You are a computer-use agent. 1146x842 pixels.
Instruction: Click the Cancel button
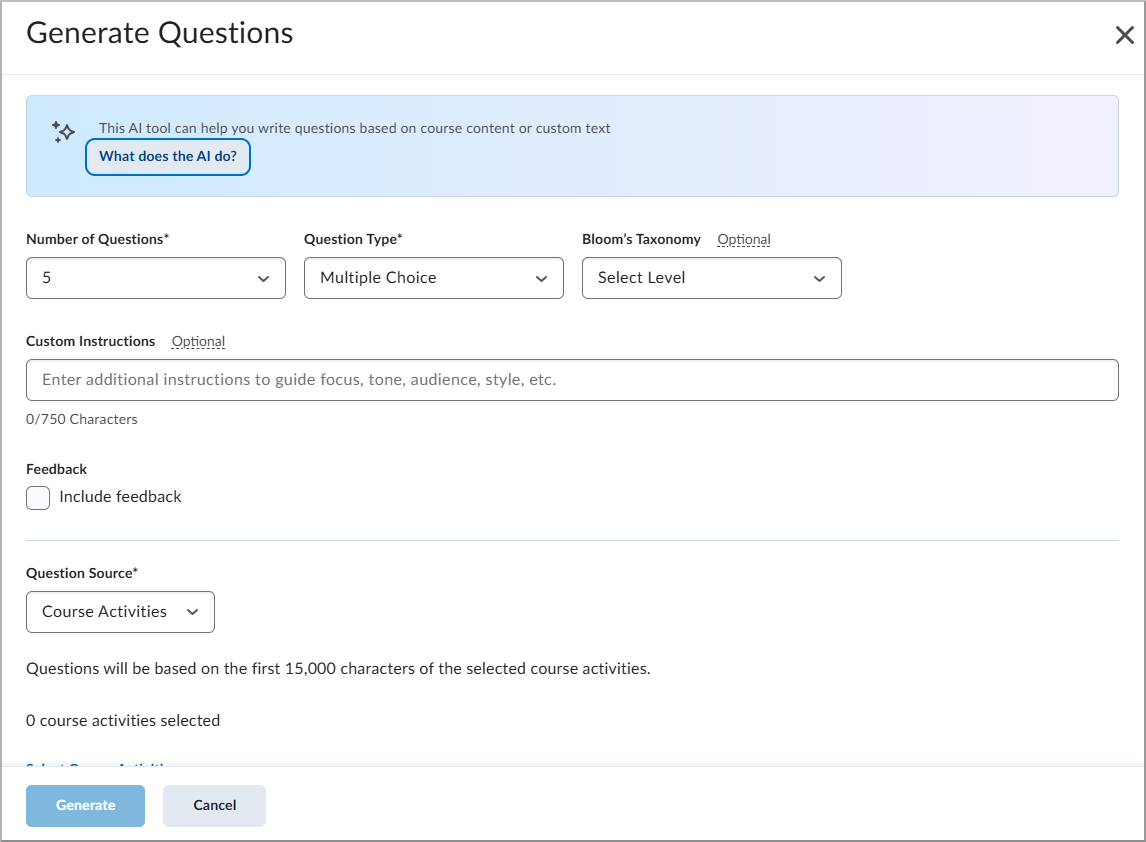[x=214, y=805]
